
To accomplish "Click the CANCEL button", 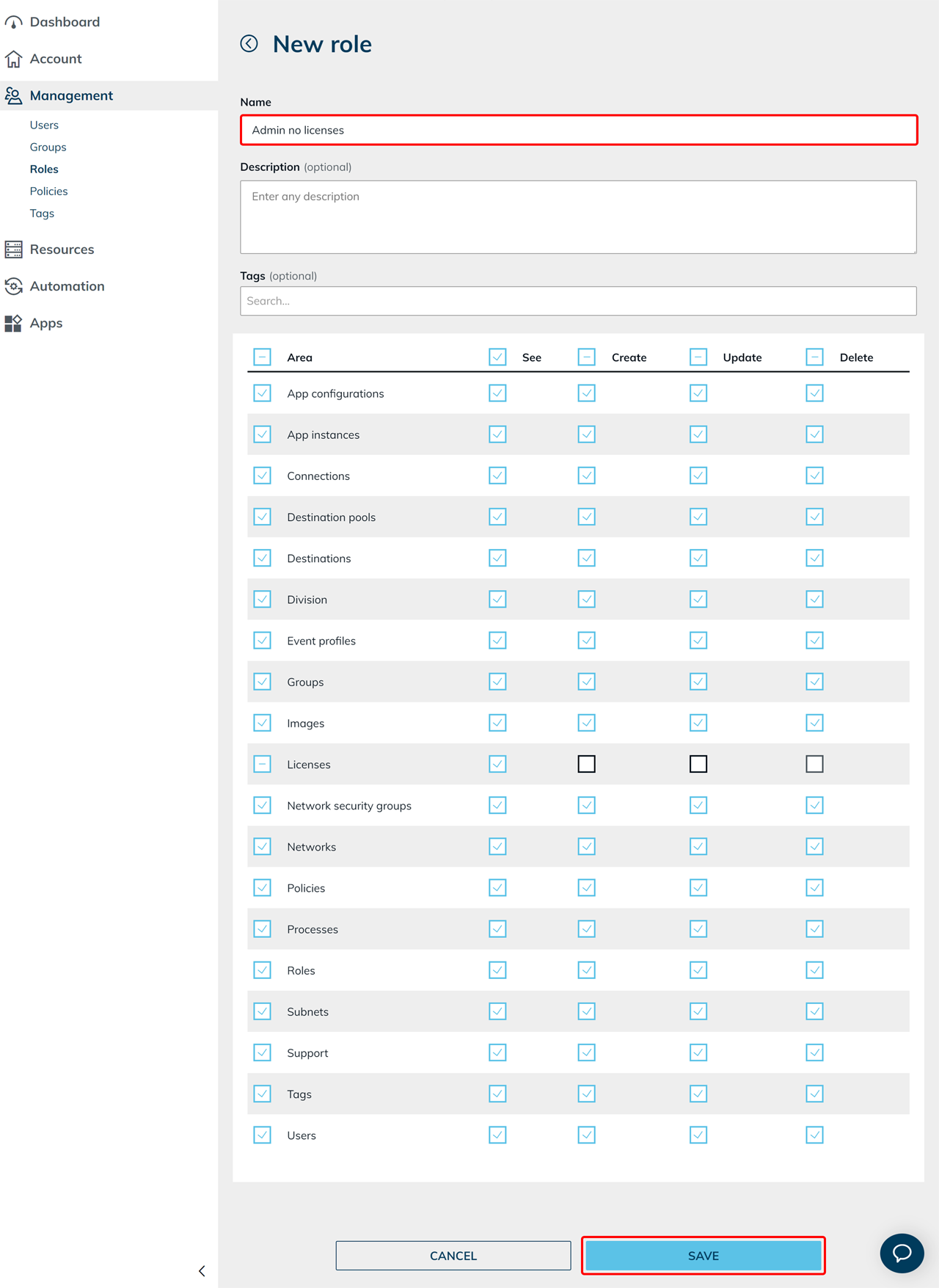I will 453,1256.
